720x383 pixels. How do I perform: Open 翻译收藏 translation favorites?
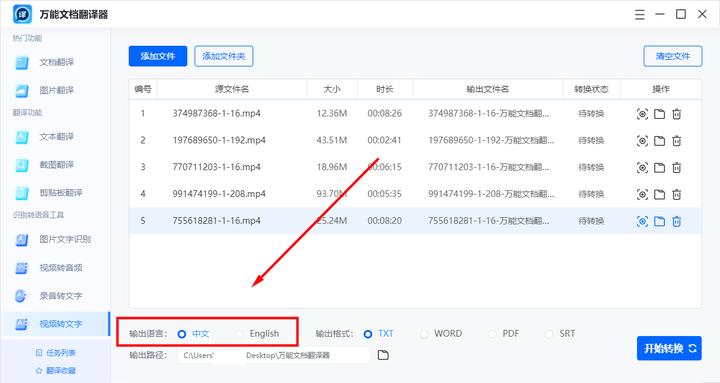(56, 370)
